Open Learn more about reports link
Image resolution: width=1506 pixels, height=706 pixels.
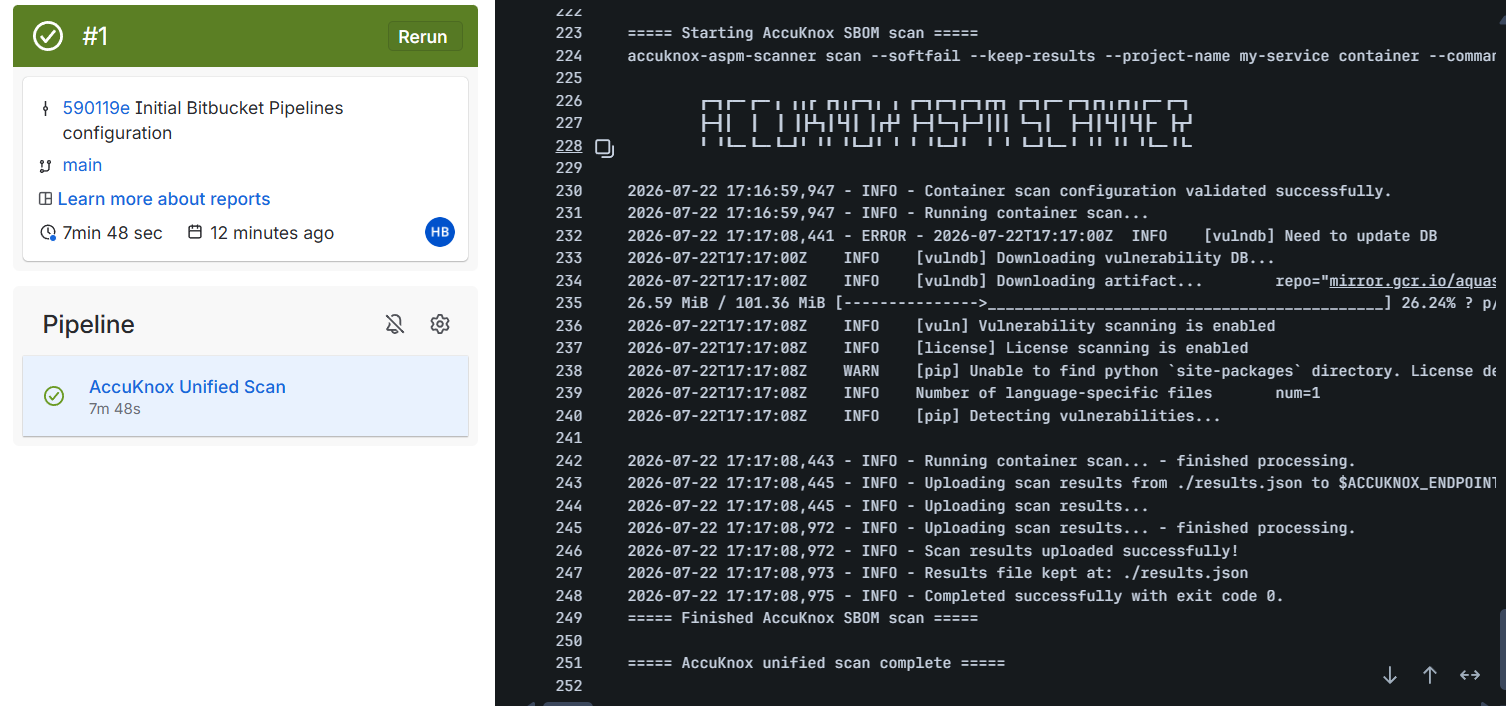(x=164, y=199)
